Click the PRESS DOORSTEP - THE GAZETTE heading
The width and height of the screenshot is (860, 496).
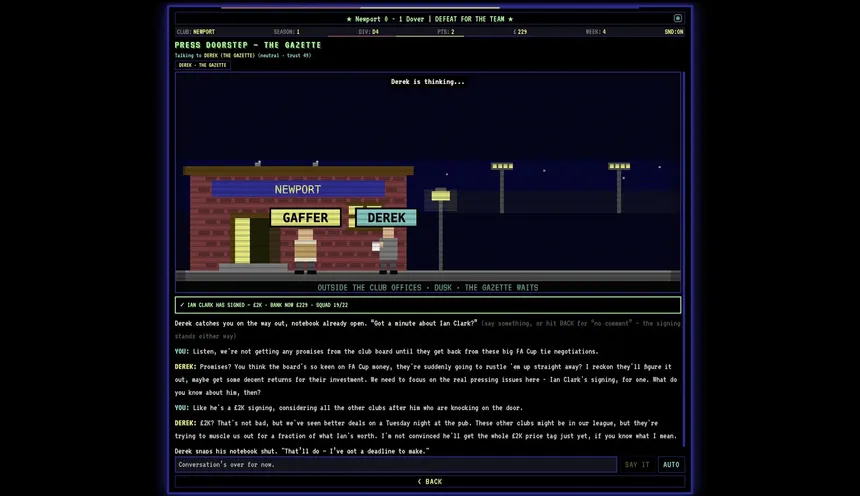[x=248, y=45]
